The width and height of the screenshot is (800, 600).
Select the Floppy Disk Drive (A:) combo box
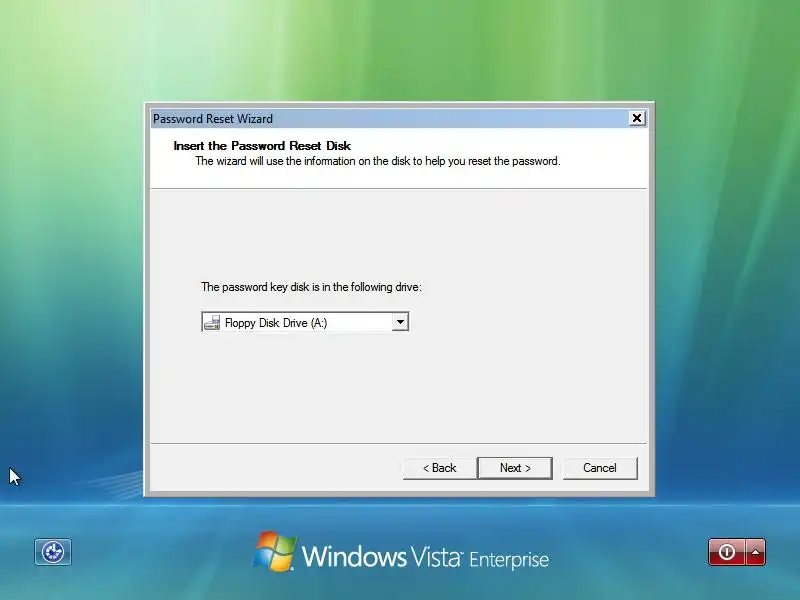click(305, 322)
